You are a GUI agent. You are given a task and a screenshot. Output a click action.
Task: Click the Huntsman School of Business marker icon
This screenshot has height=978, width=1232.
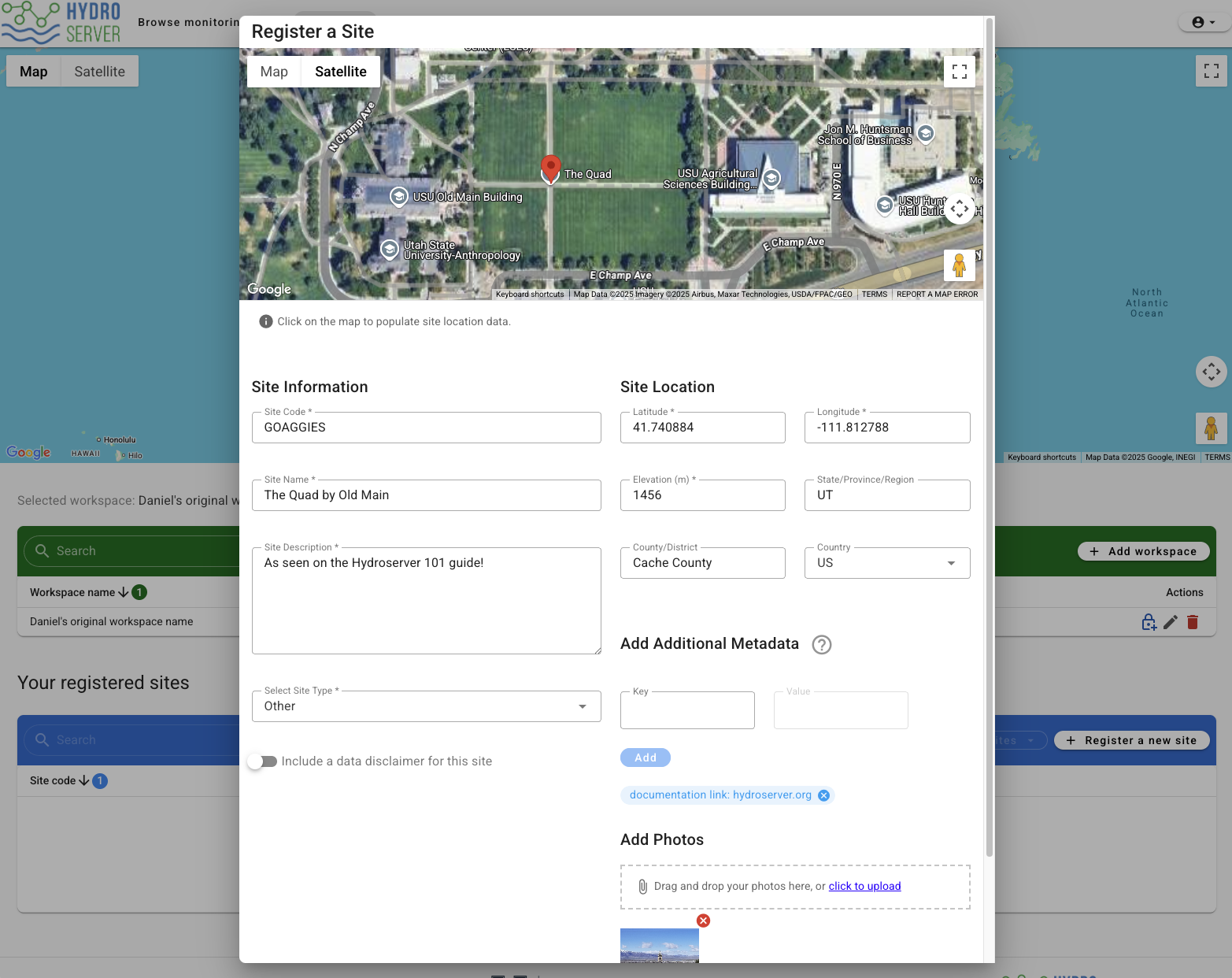(926, 134)
